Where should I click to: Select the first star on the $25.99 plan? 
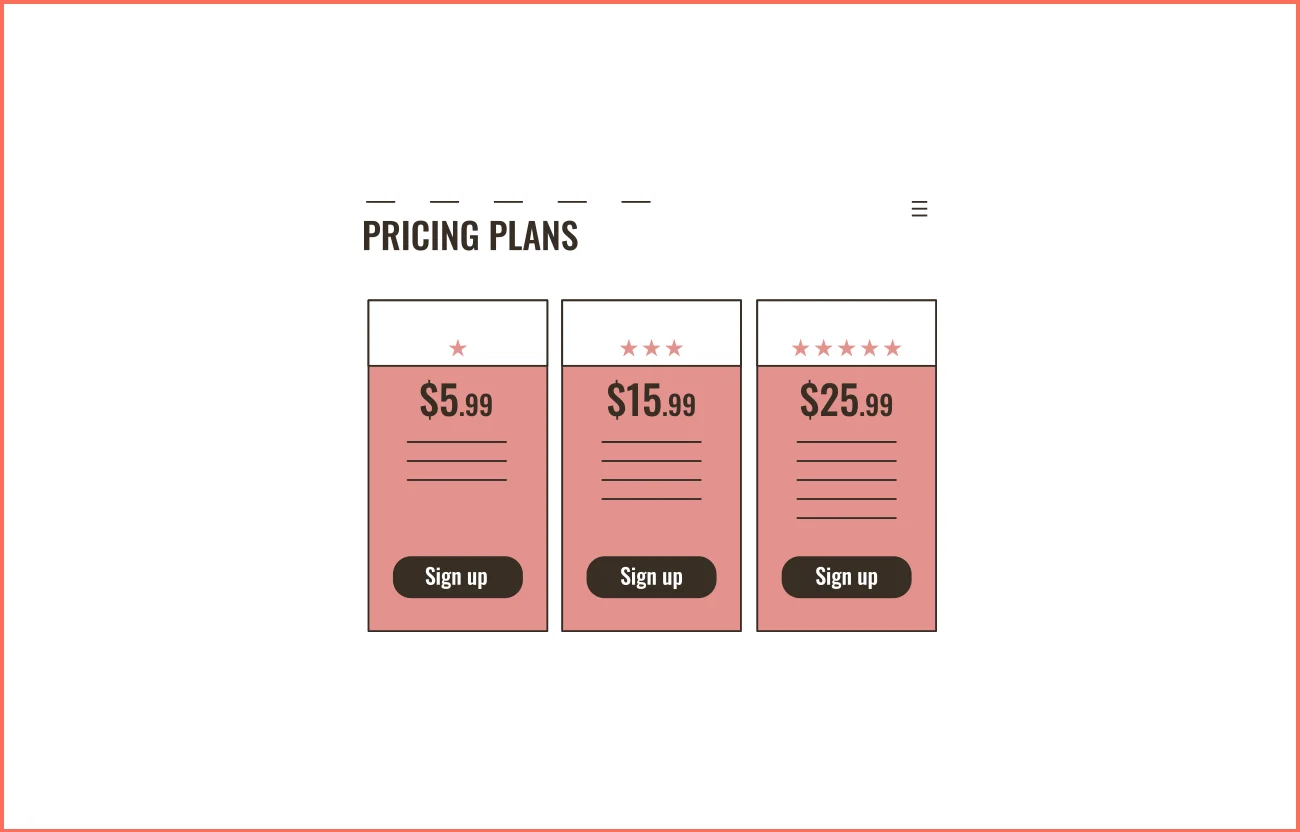pos(800,347)
